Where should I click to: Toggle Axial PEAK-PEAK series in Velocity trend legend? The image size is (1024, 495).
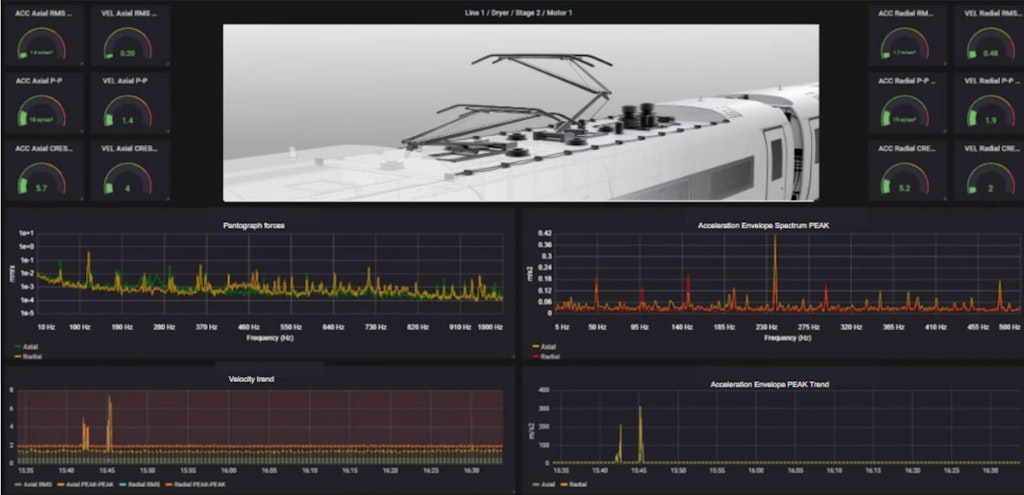tap(87, 485)
